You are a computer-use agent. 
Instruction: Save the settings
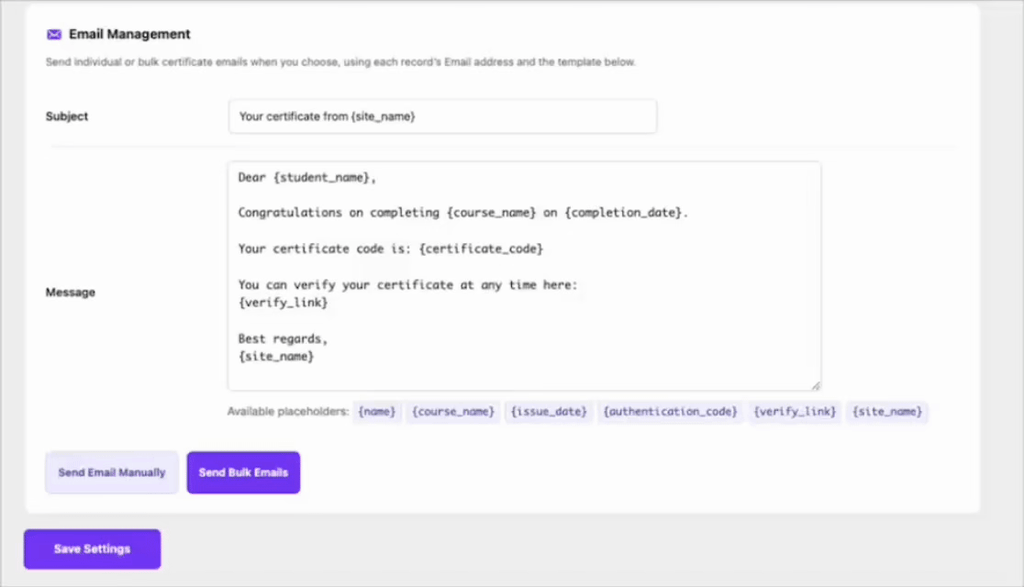[x=92, y=549]
